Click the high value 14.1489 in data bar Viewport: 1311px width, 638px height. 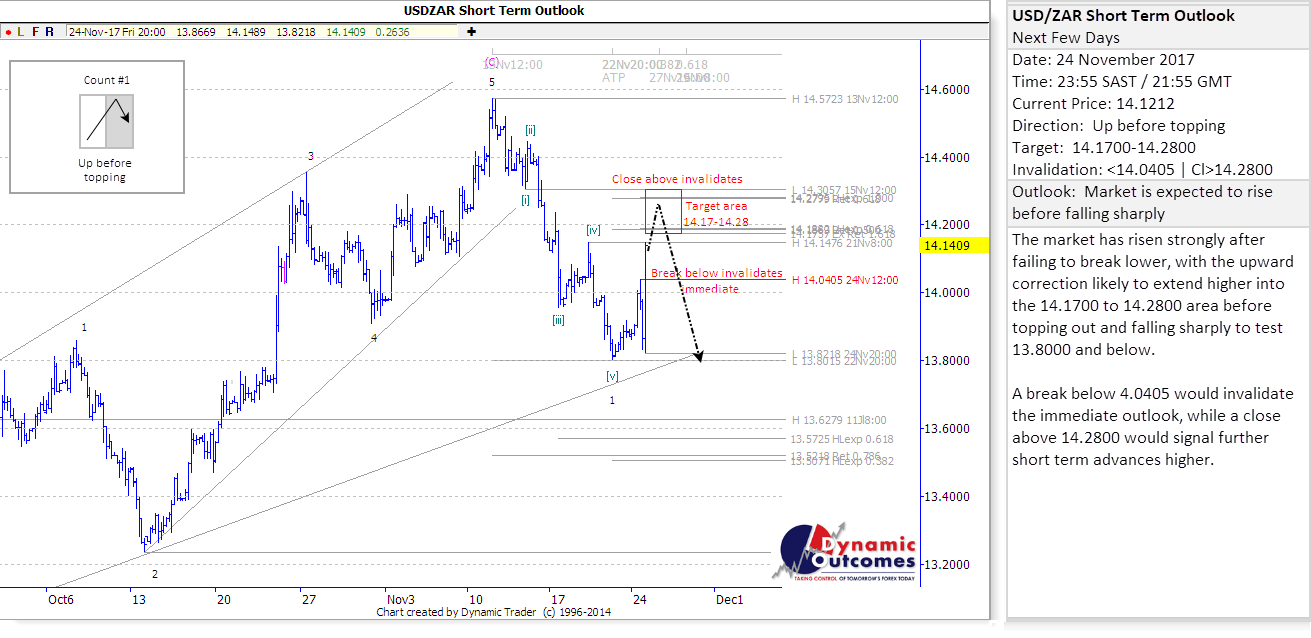click(x=245, y=32)
